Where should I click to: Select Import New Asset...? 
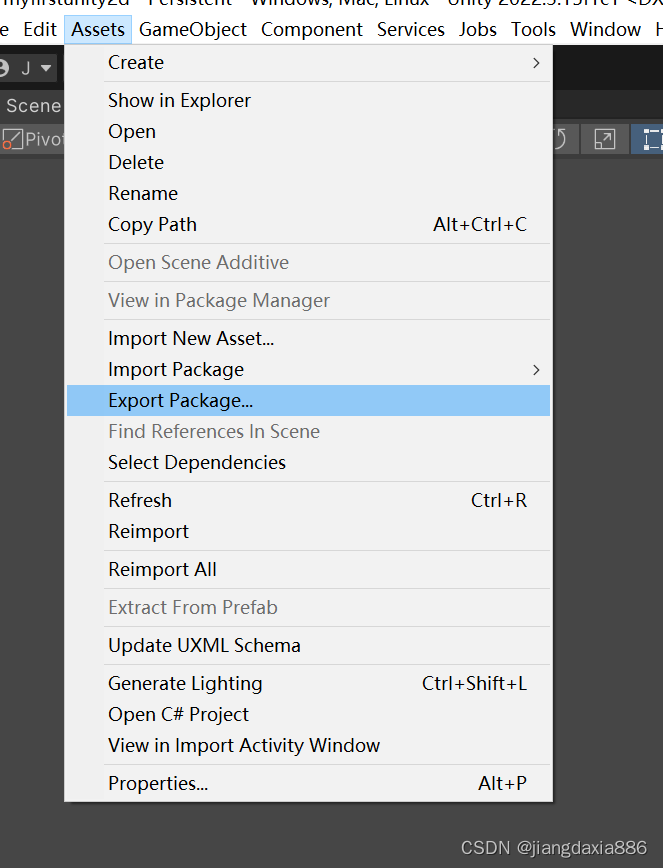[x=308, y=338]
